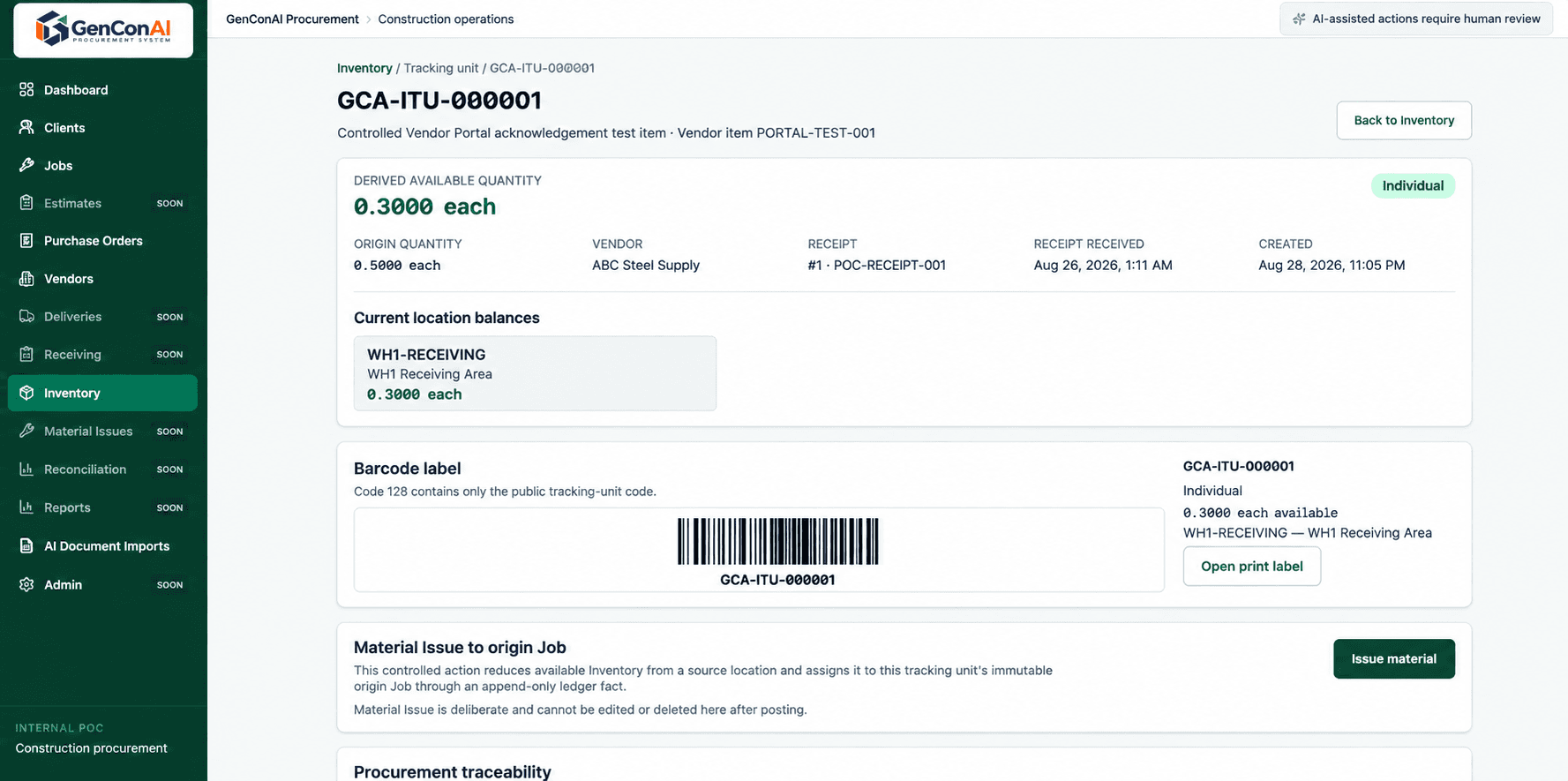Open the Jobs section
Viewport: 1568px width, 781px height.
[102, 166]
